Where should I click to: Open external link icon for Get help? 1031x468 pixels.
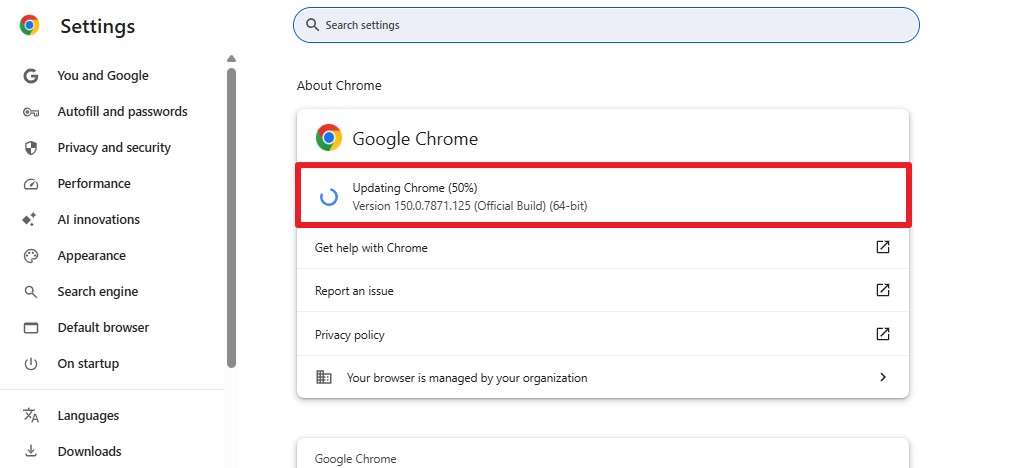pyautogui.click(x=882, y=247)
